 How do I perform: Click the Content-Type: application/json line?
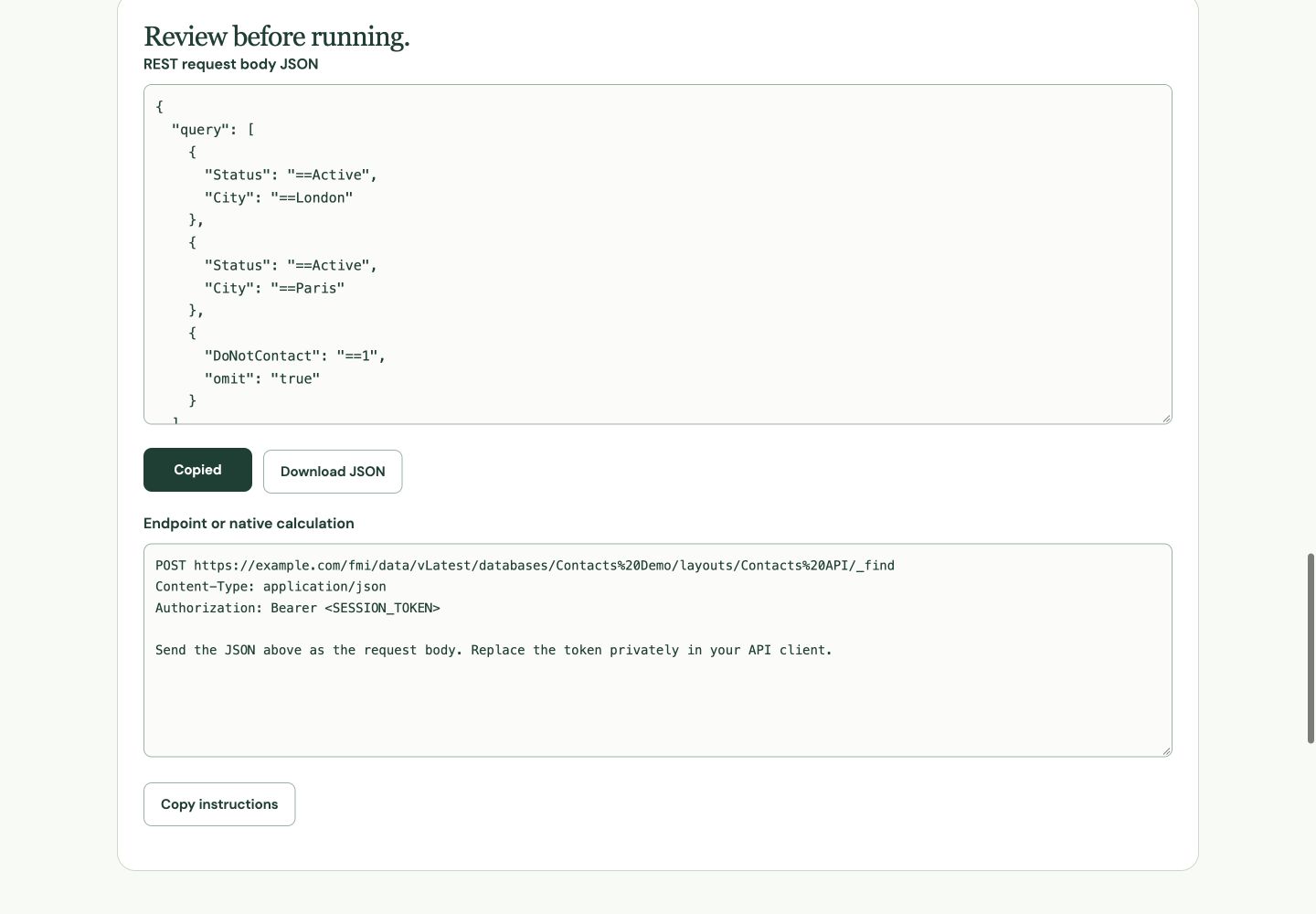[x=271, y=587]
